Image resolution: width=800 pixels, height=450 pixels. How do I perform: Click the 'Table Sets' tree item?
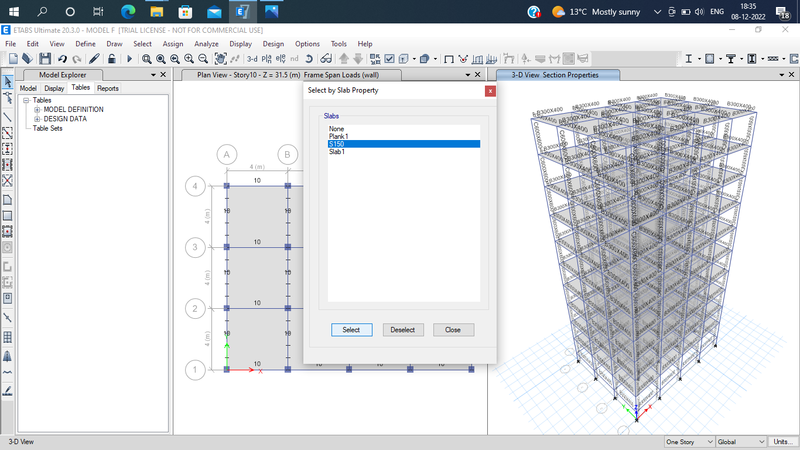[47, 128]
